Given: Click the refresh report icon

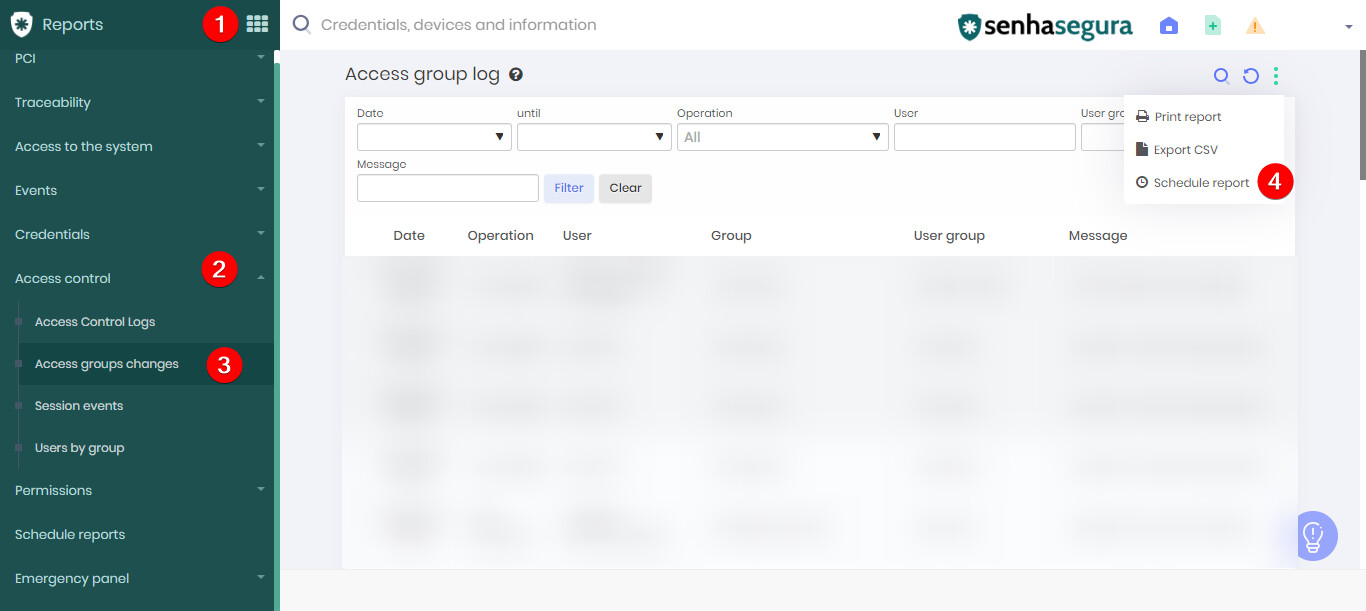Looking at the screenshot, I should point(1250,76).
